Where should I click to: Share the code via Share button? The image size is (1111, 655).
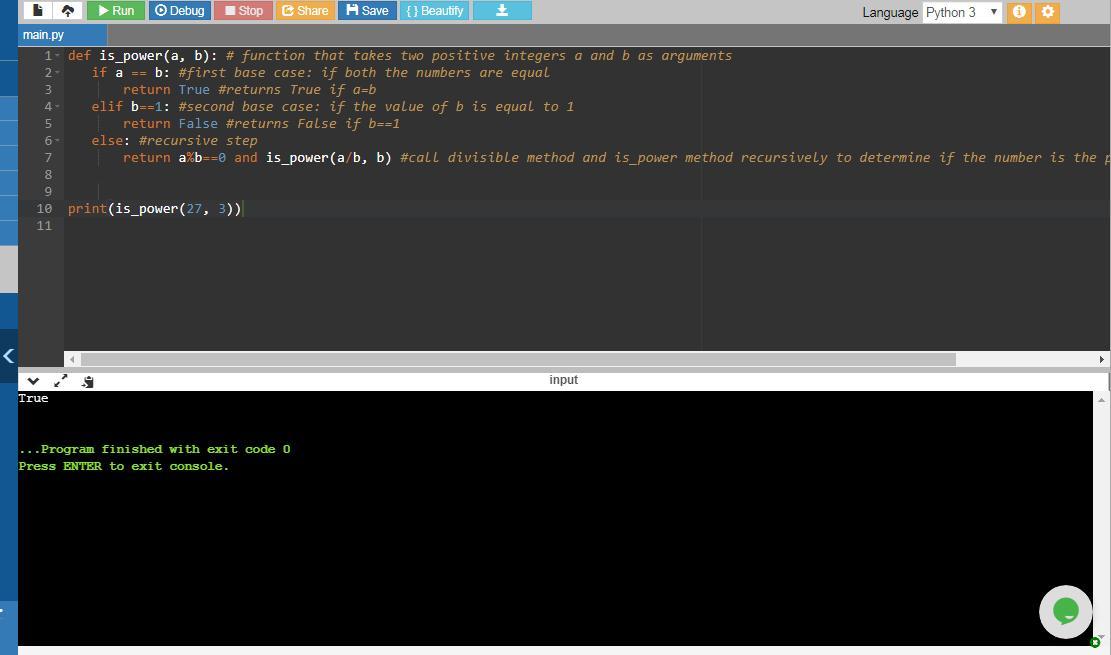click(x=305, y=10)
